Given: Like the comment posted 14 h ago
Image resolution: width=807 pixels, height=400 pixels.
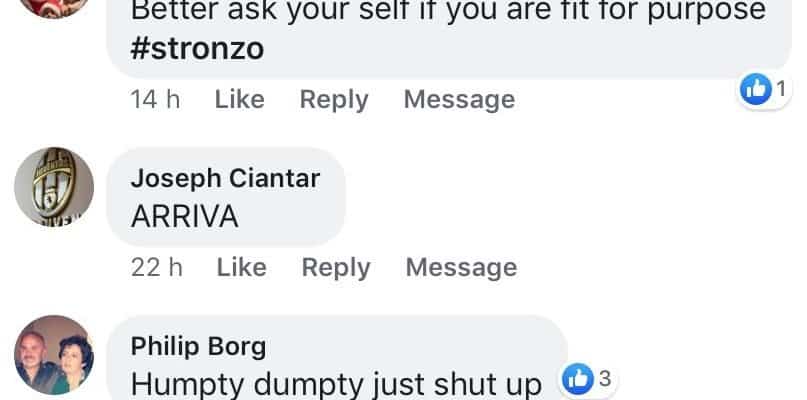Looking at the screenshot, I should click(x=240, y=99).
